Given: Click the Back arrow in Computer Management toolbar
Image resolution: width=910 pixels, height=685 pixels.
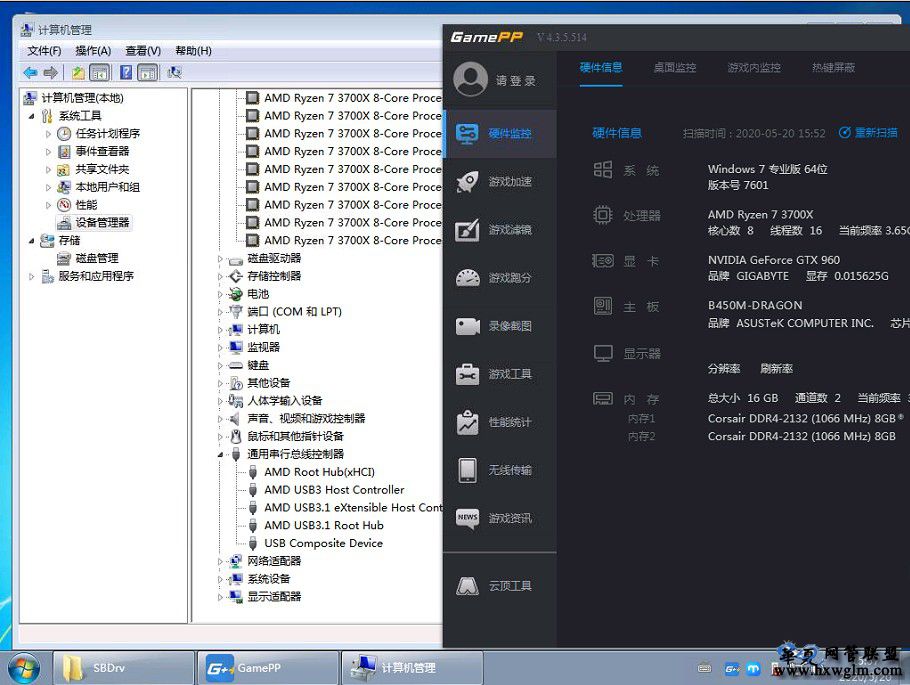Looking at the screenshot, I should pyautogui.click(x=30, y=73).
